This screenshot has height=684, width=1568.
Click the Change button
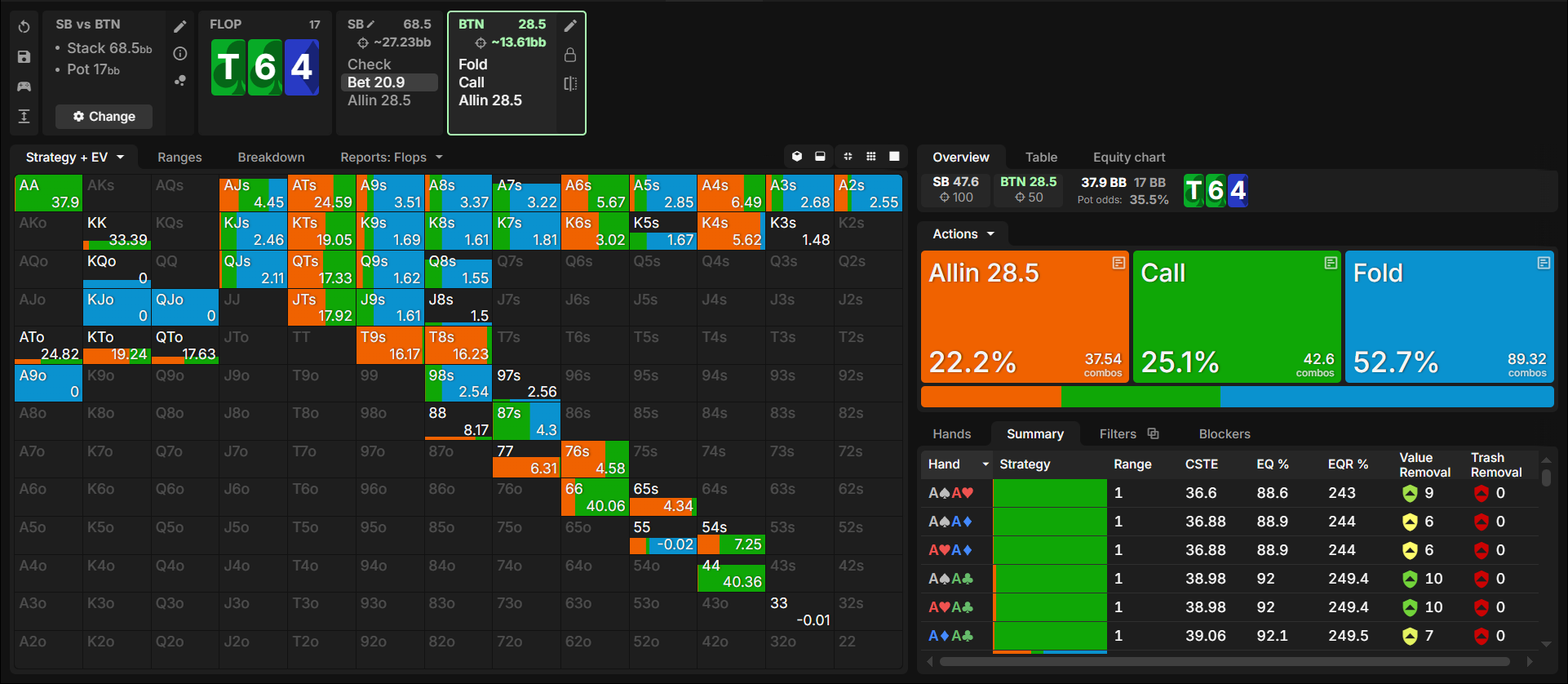[104, 117]
